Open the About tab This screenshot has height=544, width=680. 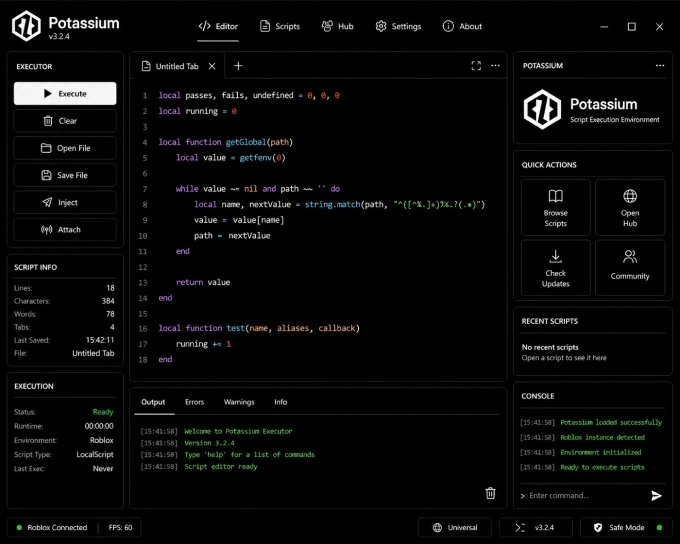pyautogui.click(x=462, y=26)
